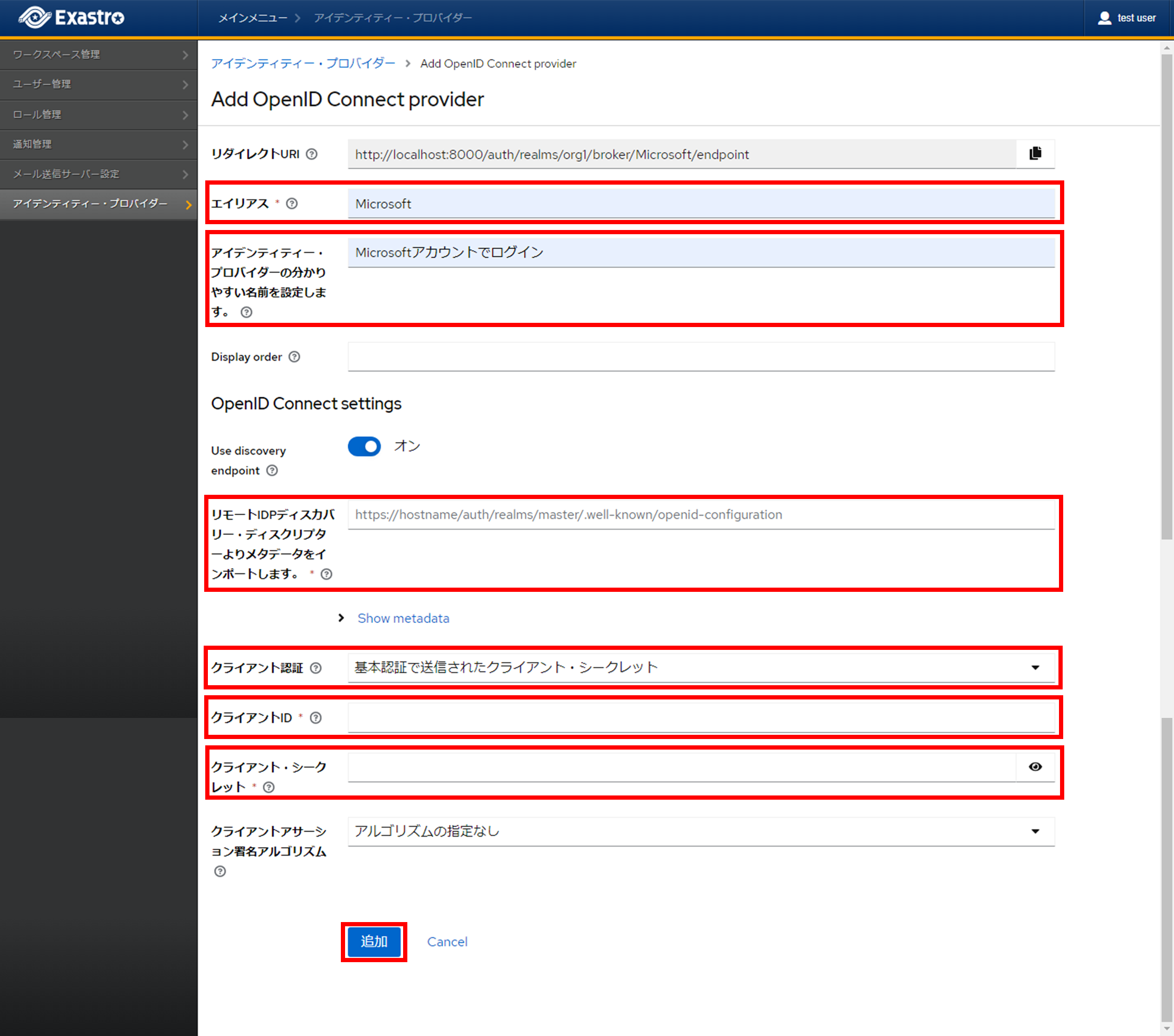Click the Exastro logo
1174x1036 pixels.
[x=72, y=17]
